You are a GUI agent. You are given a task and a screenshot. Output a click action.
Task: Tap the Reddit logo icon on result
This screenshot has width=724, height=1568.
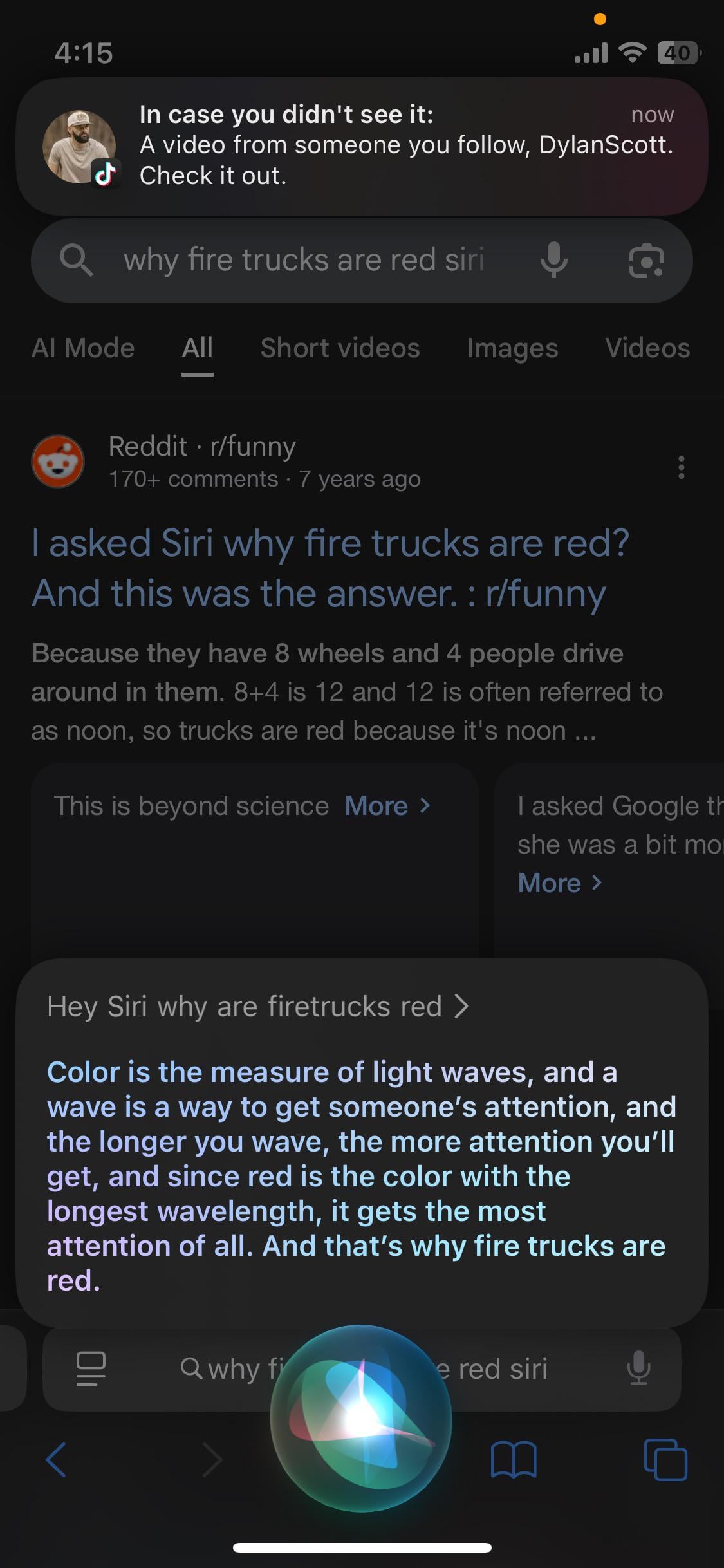tap(58, 462)
